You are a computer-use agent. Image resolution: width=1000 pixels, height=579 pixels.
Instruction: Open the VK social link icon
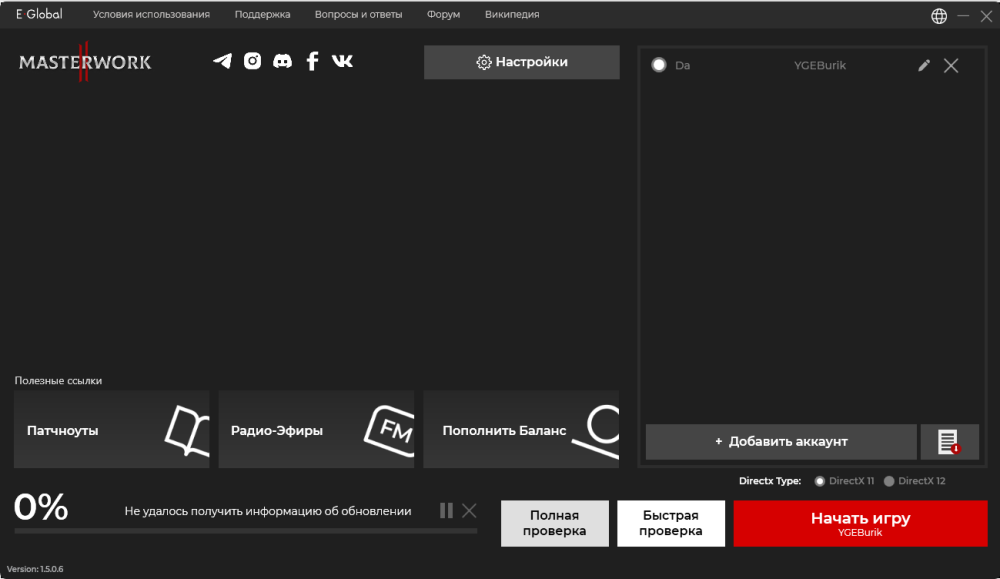coord(342,61)
